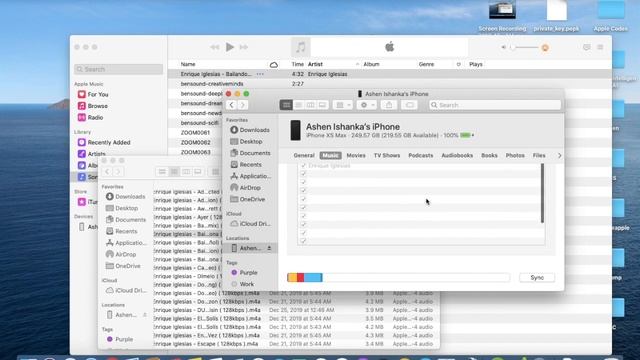Click the iPhone storage usage bar
The height and width of the screenshot is (360, 640).
click(398, 278)
